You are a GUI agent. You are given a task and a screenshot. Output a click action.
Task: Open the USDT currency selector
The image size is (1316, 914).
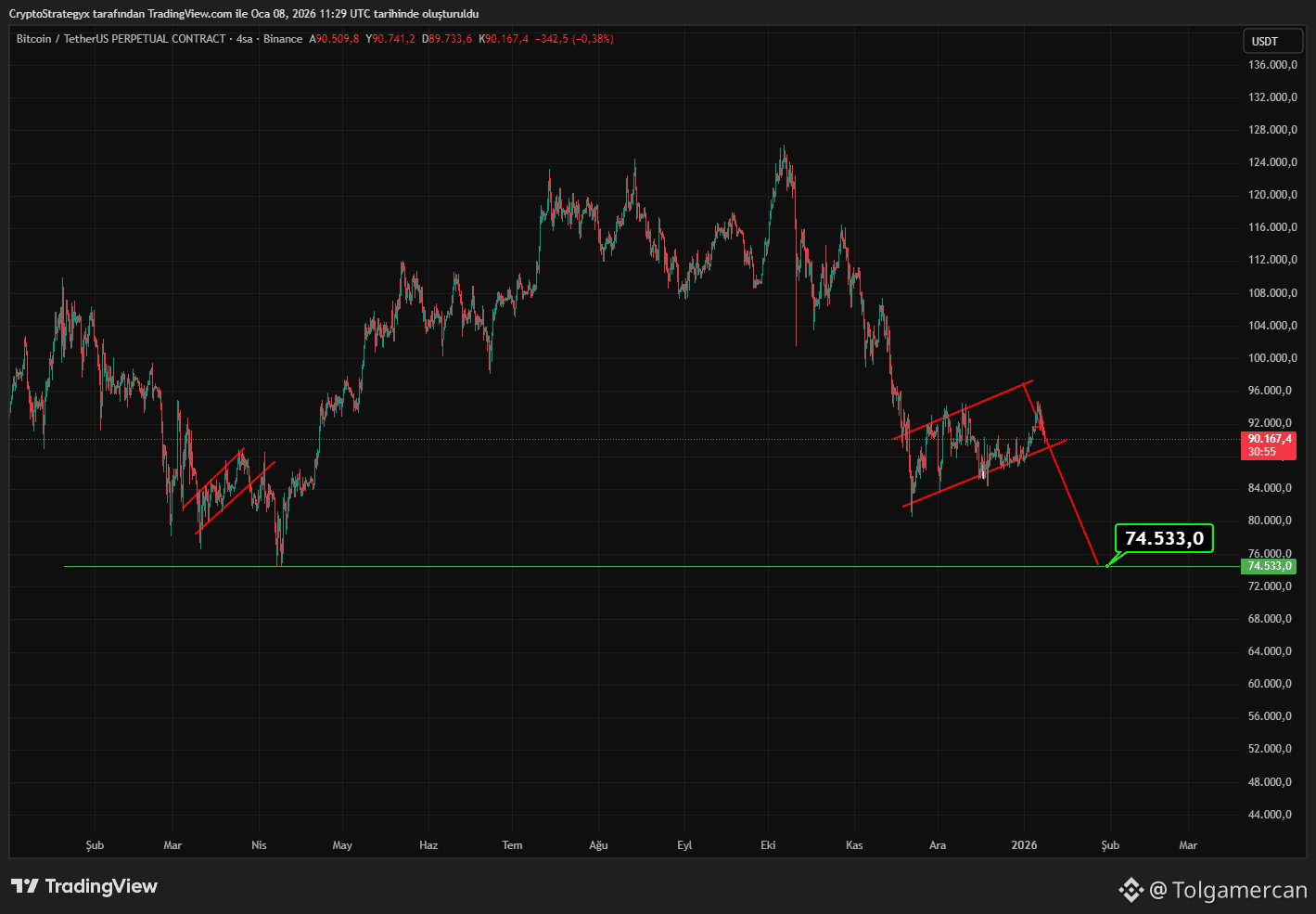coord(1272,41)
